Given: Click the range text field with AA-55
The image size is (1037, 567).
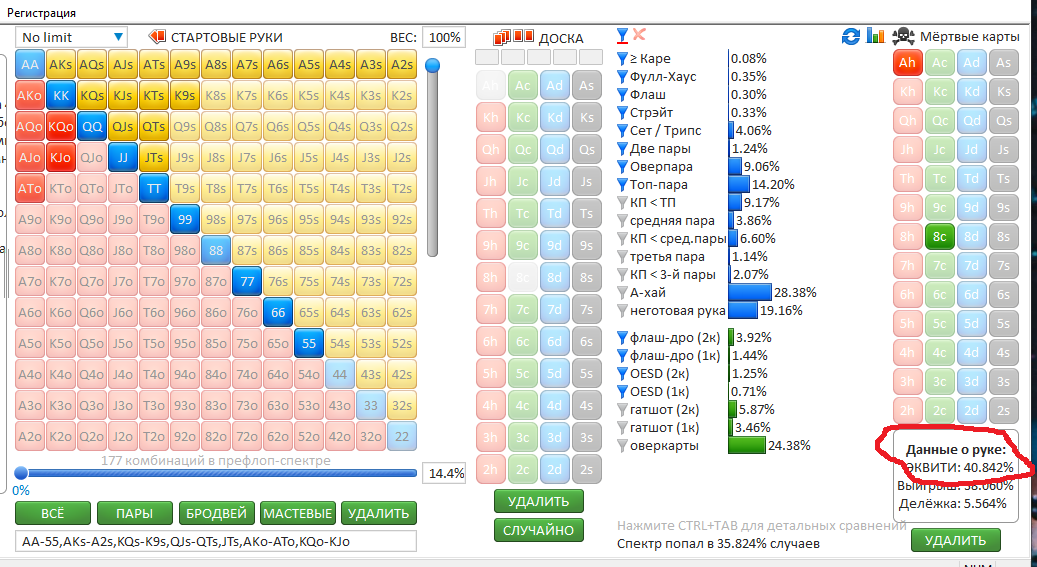Looking at the screenshot, I should tap(216, 541).
